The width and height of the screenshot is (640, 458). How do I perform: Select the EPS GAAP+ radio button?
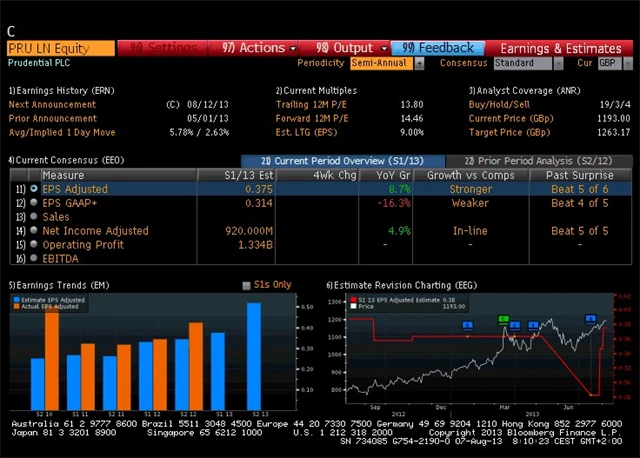point(34,202)
